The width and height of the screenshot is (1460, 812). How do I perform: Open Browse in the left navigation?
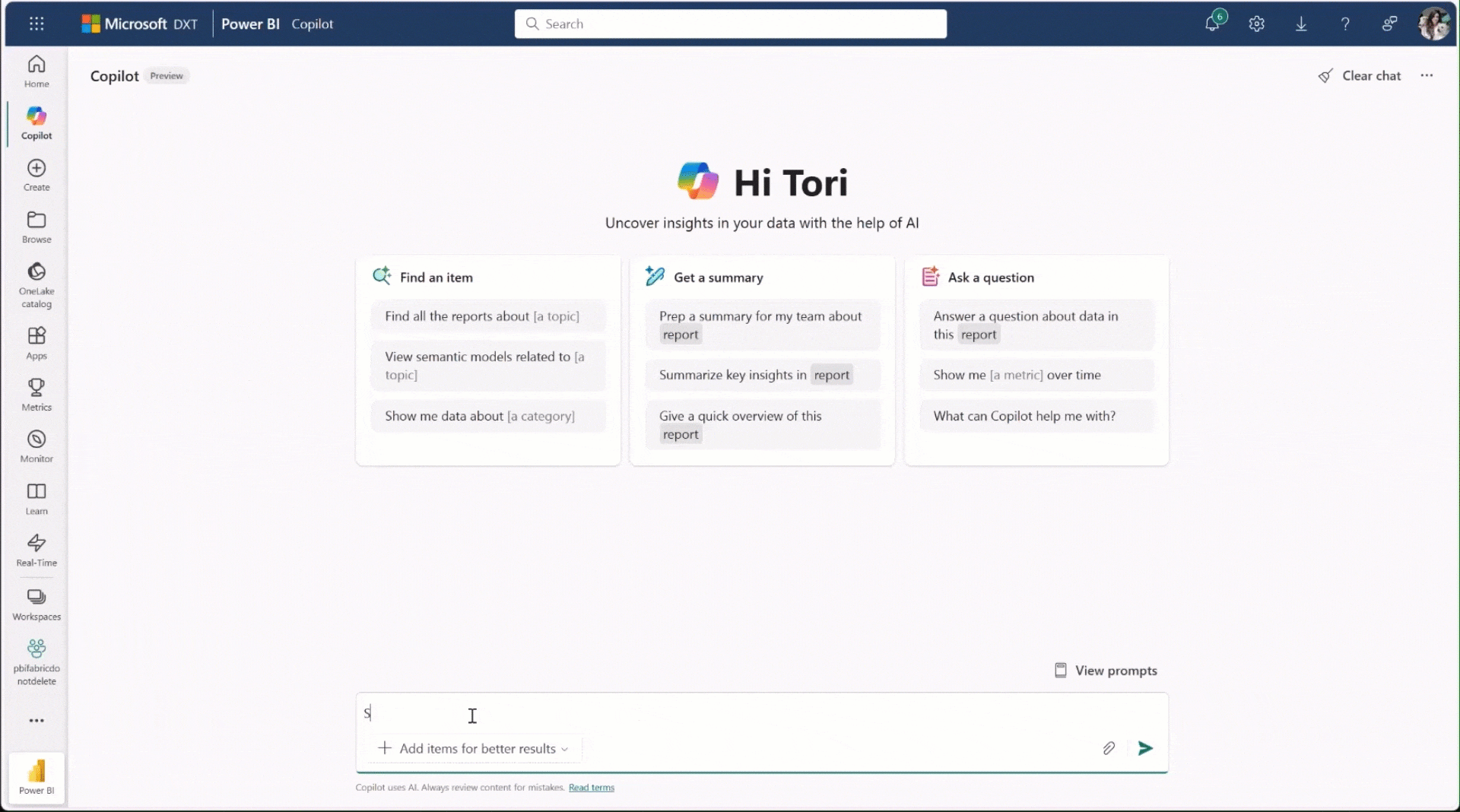(36, 227)
